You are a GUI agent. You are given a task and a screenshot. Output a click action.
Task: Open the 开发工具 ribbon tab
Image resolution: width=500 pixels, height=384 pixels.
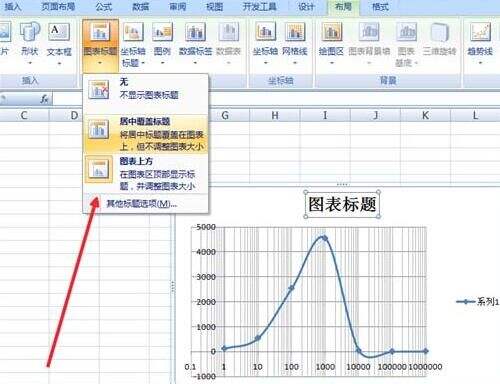coord(259,7)
